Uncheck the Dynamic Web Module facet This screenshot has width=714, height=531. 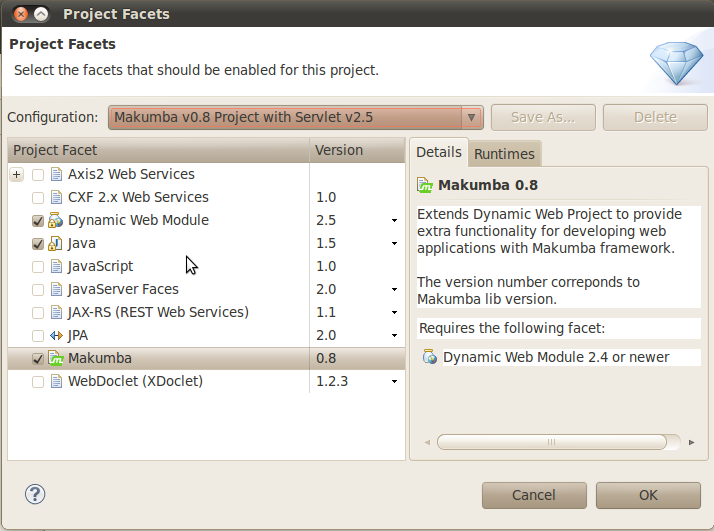pos(38,221)
